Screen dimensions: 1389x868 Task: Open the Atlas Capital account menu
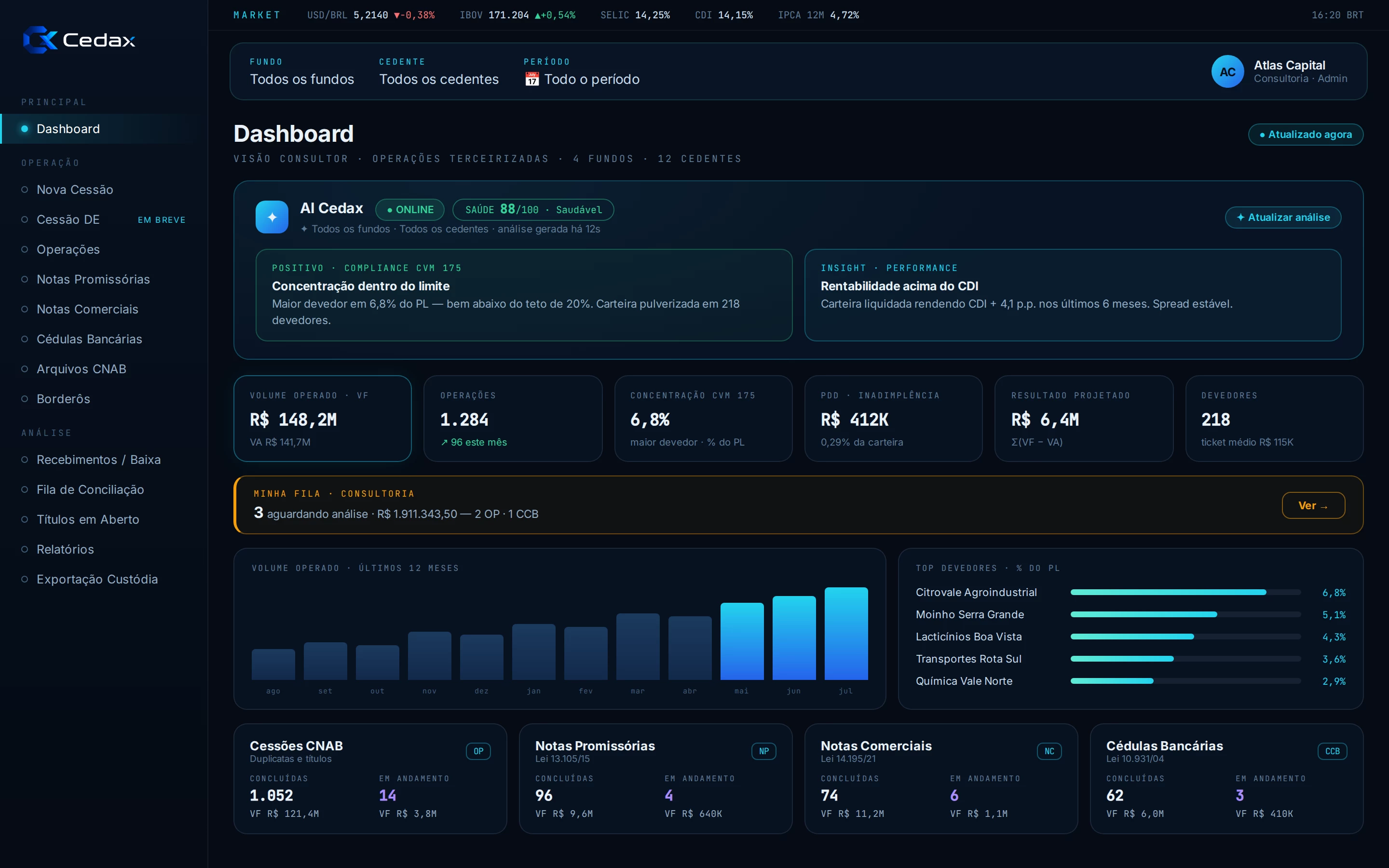click(x=1279, y=72)
